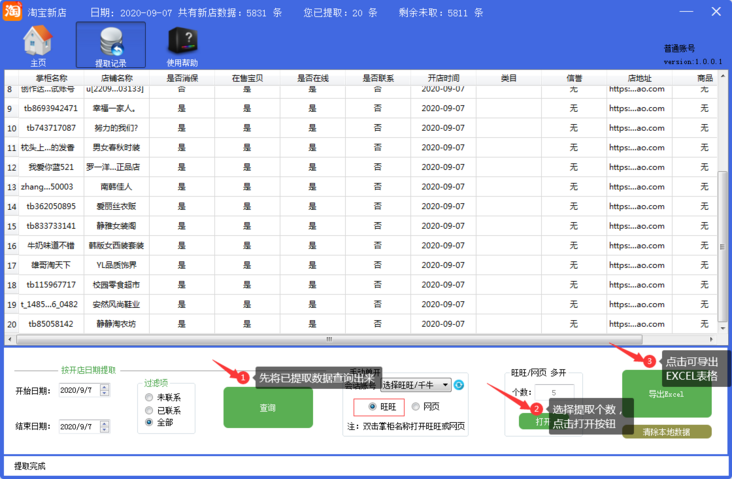Open the 使用帮助 help icon

coord(182,45)
